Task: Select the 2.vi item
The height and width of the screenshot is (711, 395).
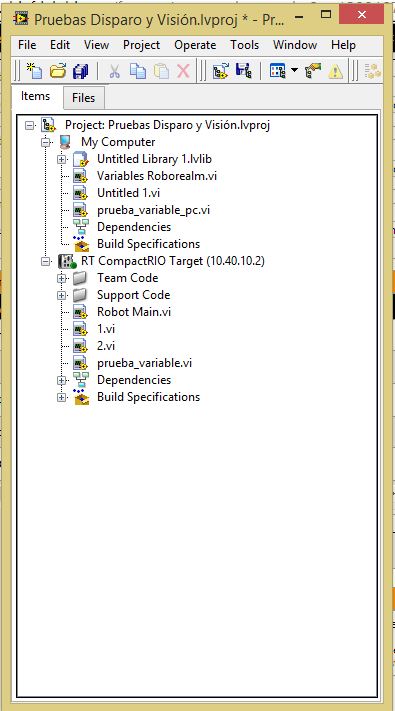Action: click(x=106, y=346)
